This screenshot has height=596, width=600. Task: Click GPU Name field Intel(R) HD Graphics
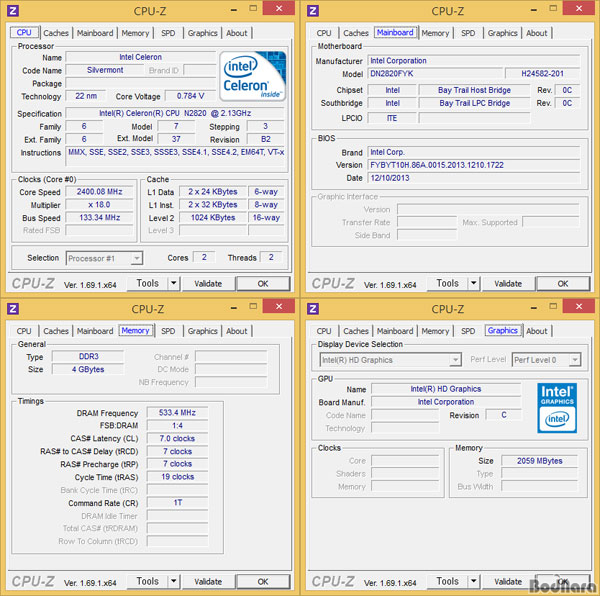pyautogui.click(x=446, y=389)
